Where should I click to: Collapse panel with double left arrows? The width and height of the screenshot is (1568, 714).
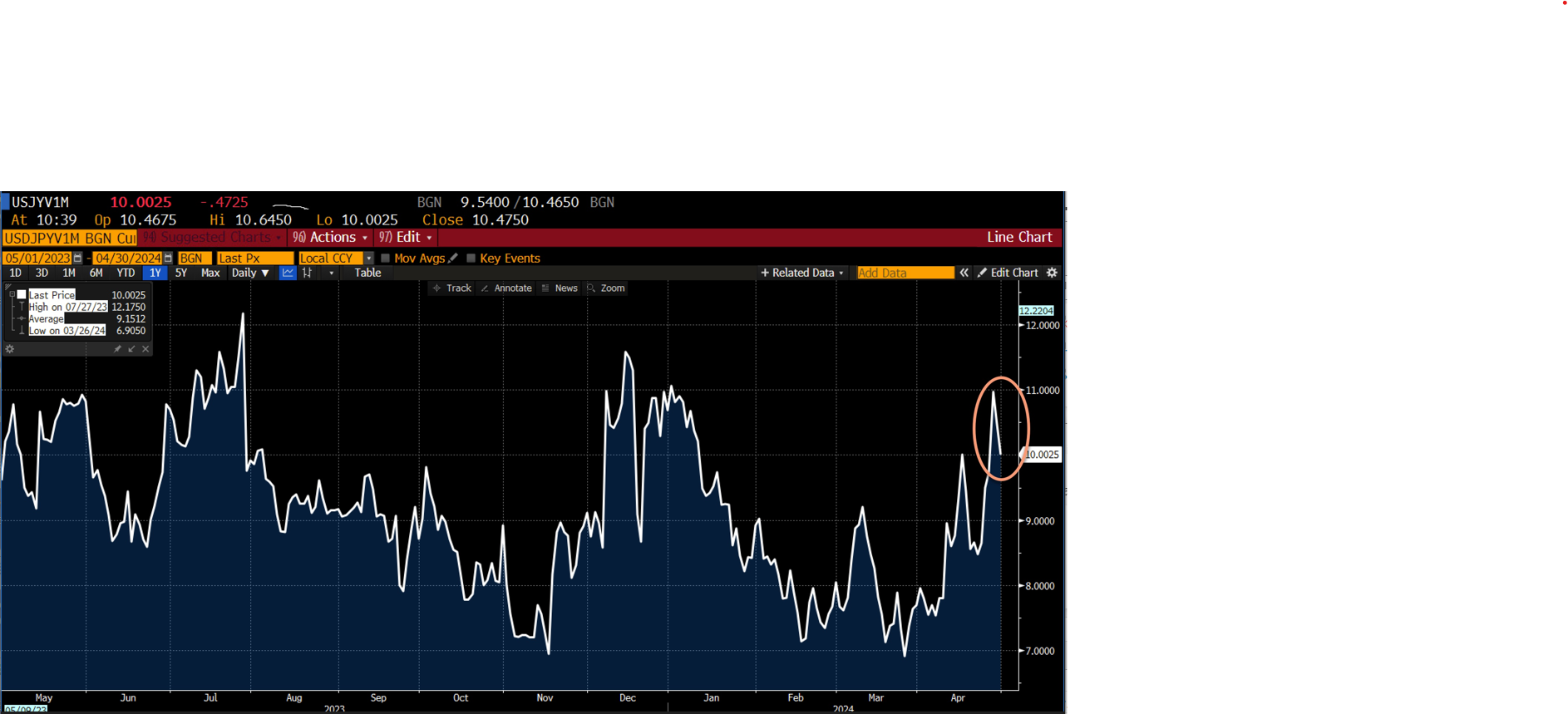964,273
